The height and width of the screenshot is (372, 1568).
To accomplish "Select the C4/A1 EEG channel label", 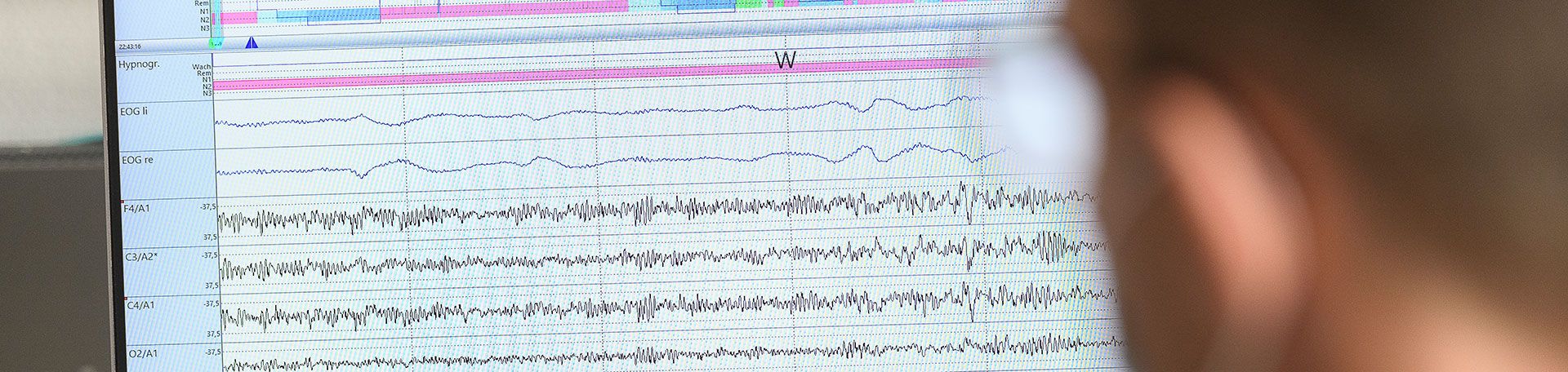I will pos(140,305).
